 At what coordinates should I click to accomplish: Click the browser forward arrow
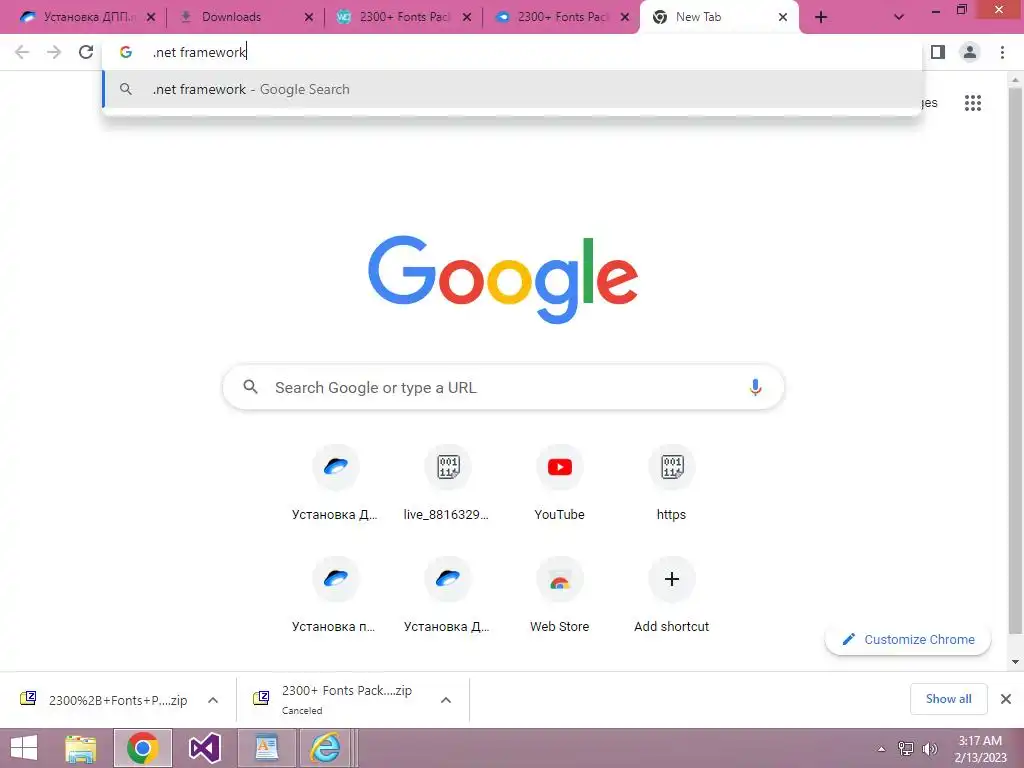(54, 52)
